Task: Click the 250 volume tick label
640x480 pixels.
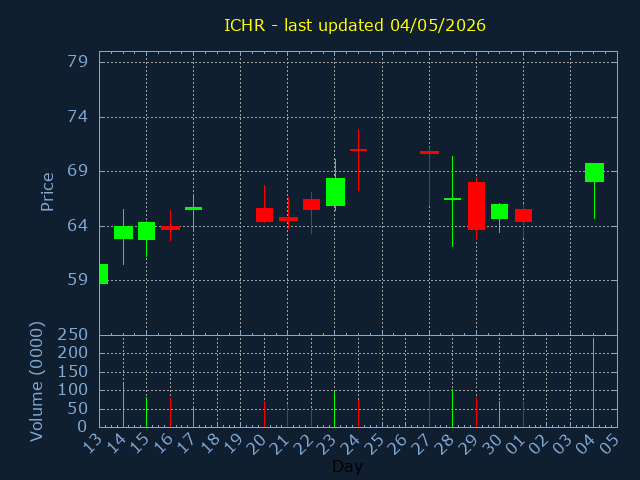Action: tap(73, 335)
